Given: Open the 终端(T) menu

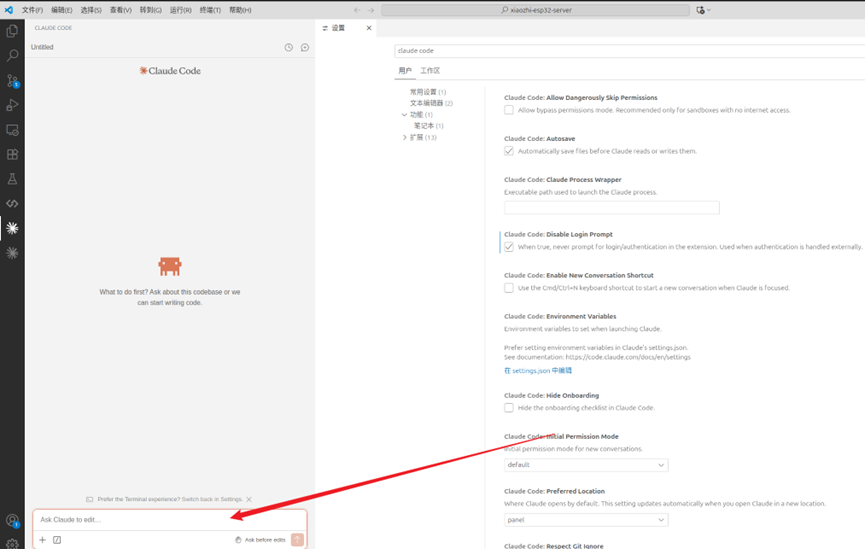Looking at the screenshot, I should [x=210, y=10].
